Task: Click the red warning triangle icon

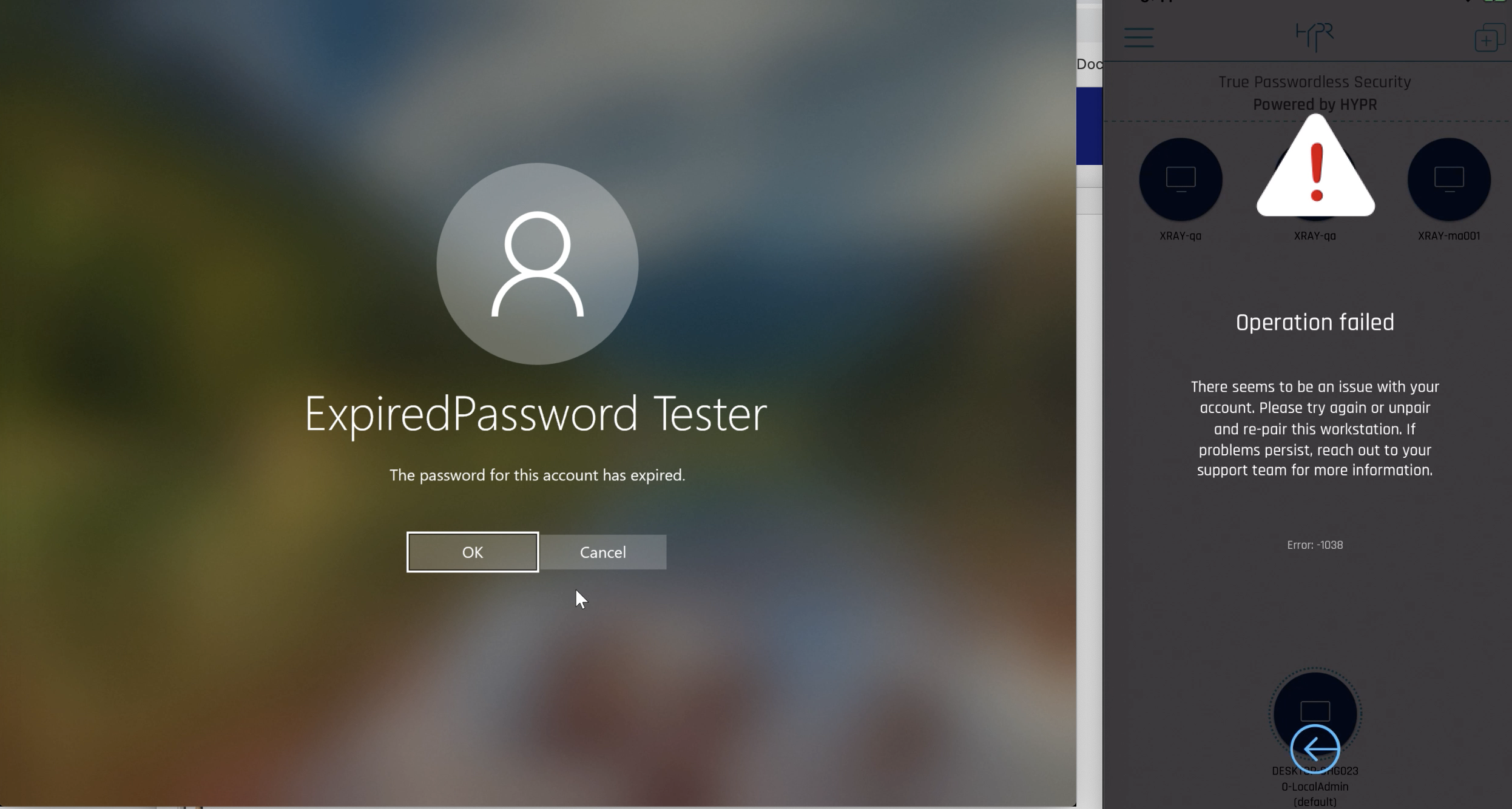Action: pyautogui.click(x=1315, y=166)
